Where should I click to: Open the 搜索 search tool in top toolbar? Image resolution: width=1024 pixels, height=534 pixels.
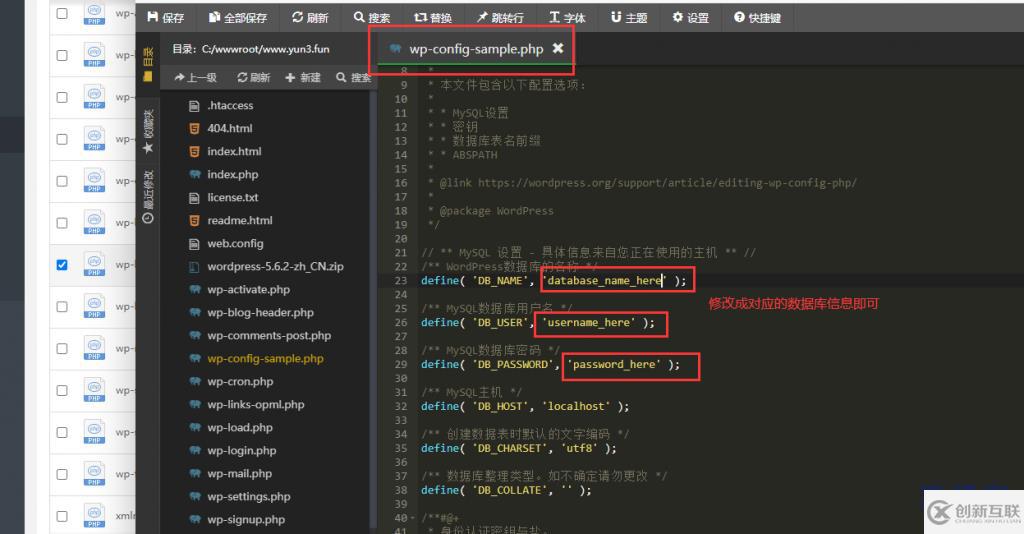(x=372, y=18)
